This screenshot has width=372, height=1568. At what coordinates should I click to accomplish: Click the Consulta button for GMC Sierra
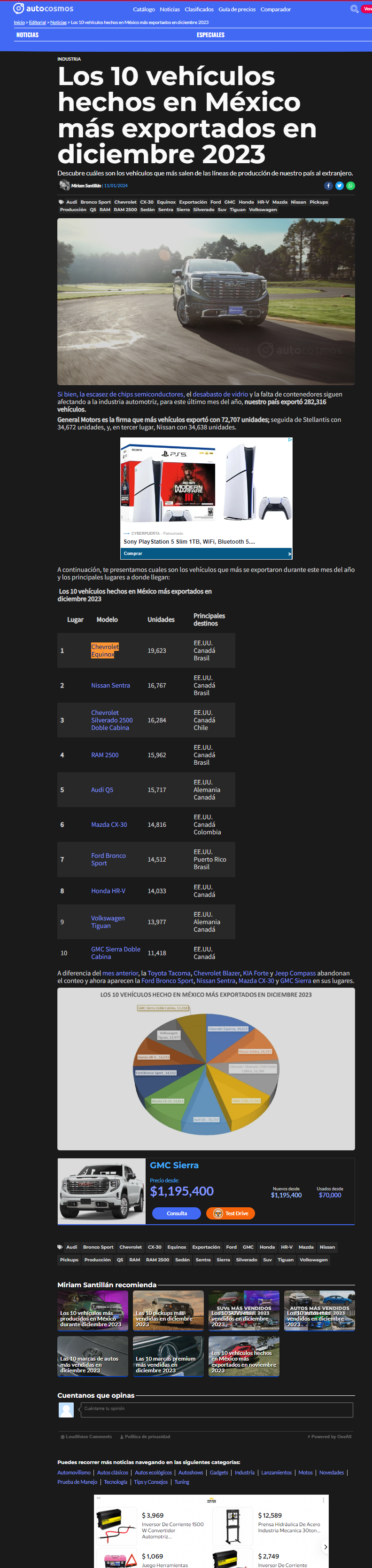(x=176, y=1213)
